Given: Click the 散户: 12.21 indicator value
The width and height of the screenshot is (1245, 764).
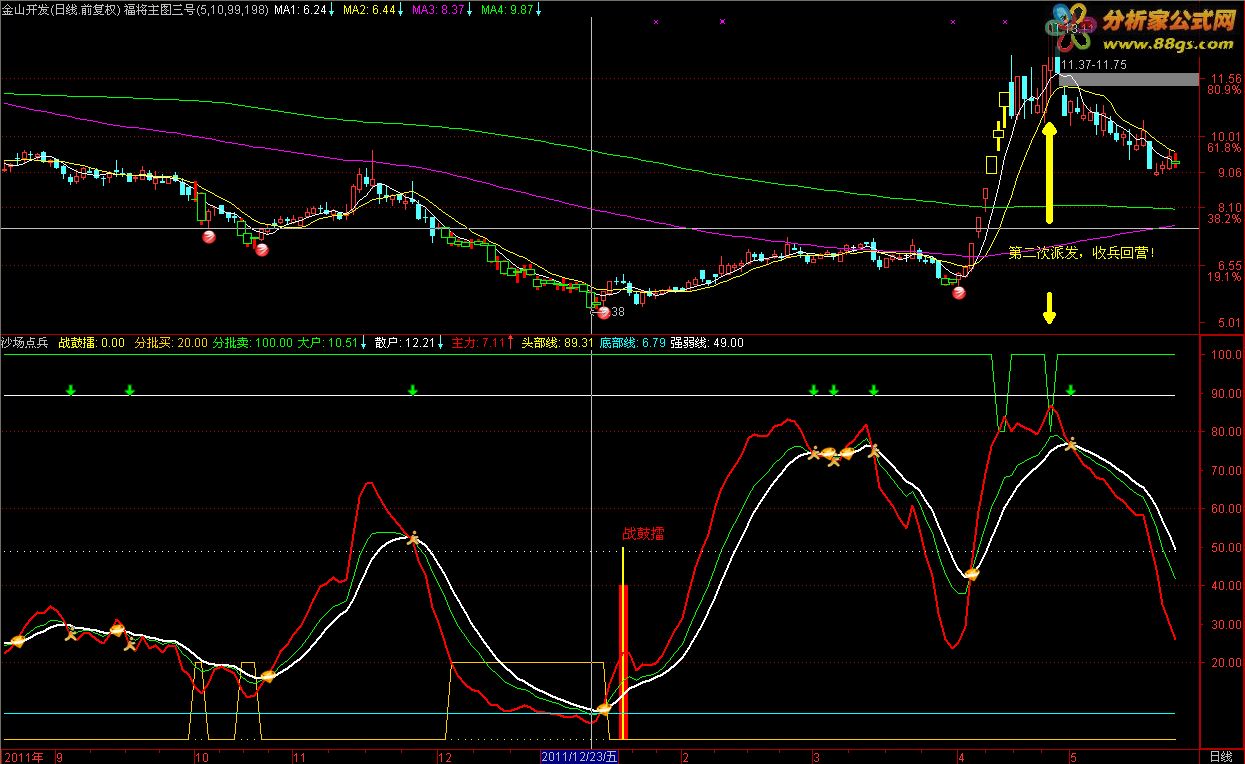Looking at the screenshot, I should coord(405,343).
